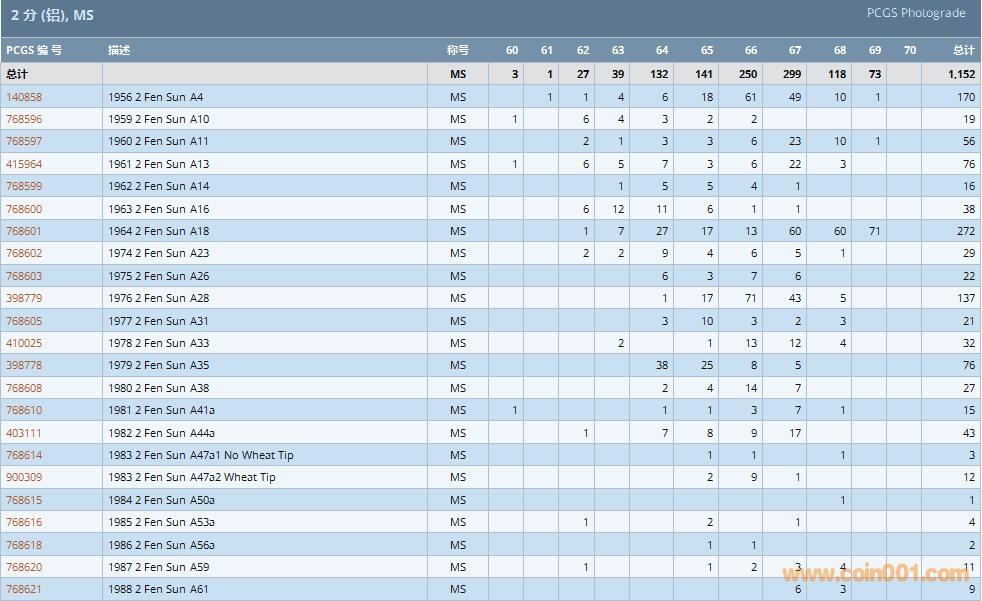Screen dimensions: 982x601
Task: Click the 1,152 grand total cell
Action: (961, 74)
